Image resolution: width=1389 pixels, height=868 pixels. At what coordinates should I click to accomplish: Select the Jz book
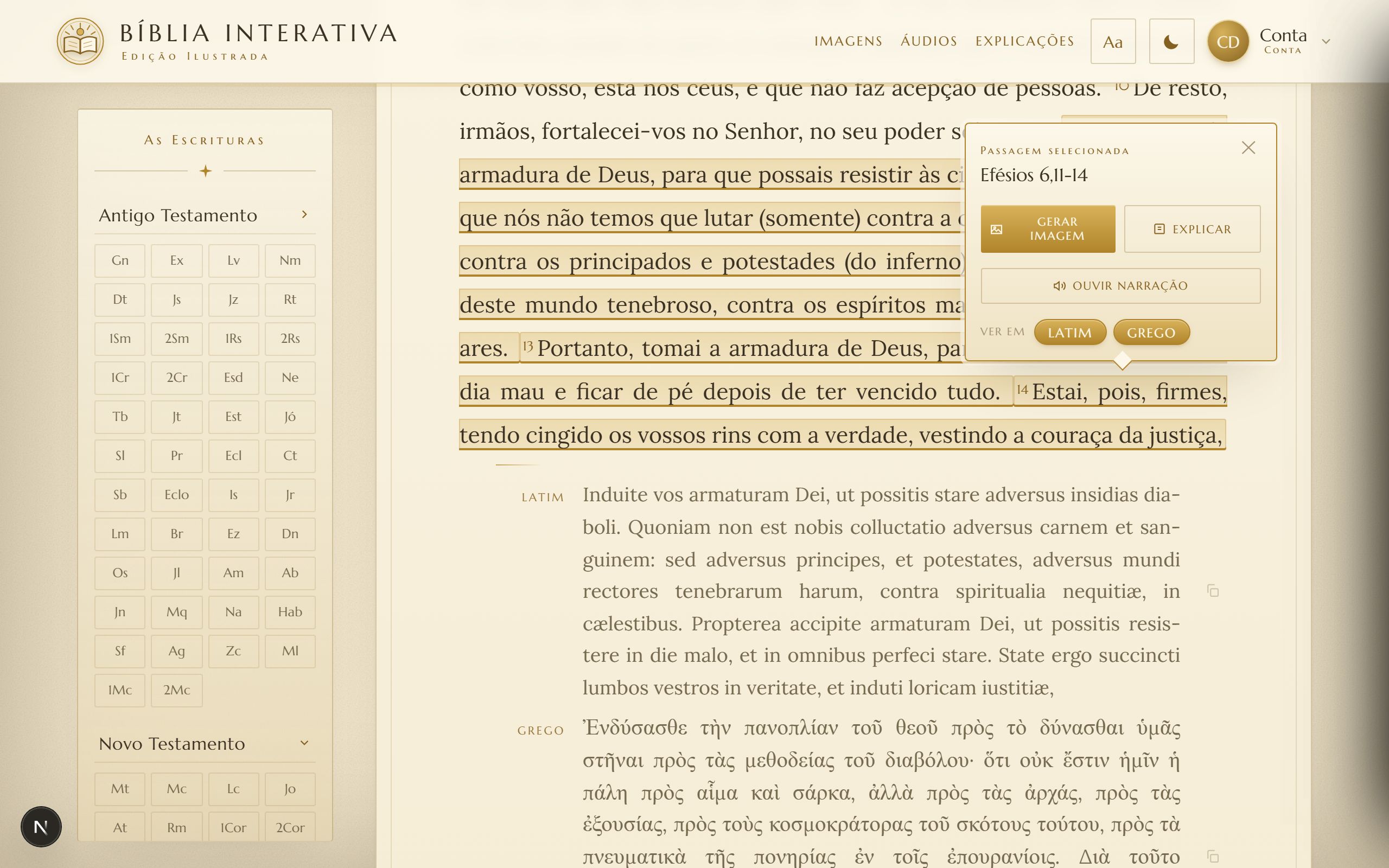(234, 299)
